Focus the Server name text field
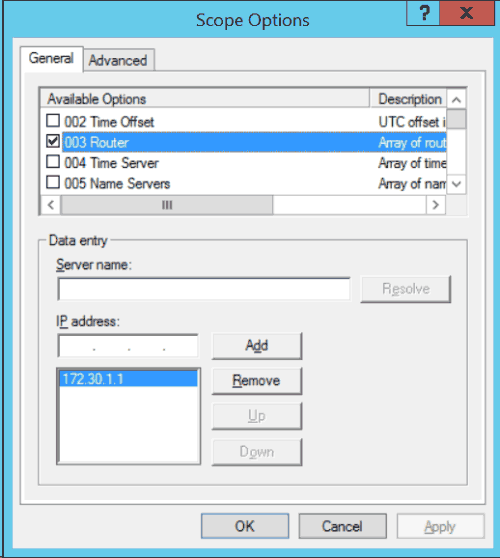The height and width of the screenshot is (558, 500). (204, 289)
